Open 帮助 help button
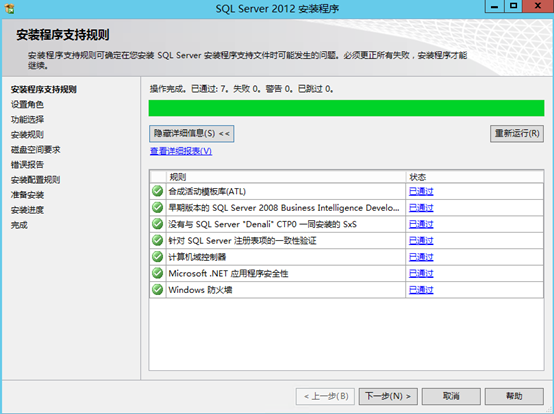Screen dimensions: 554x414 pos(514,396)
